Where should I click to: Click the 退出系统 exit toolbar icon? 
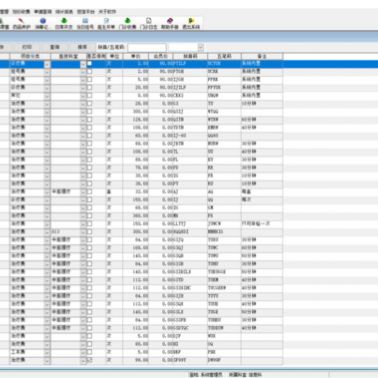[191, 24]
